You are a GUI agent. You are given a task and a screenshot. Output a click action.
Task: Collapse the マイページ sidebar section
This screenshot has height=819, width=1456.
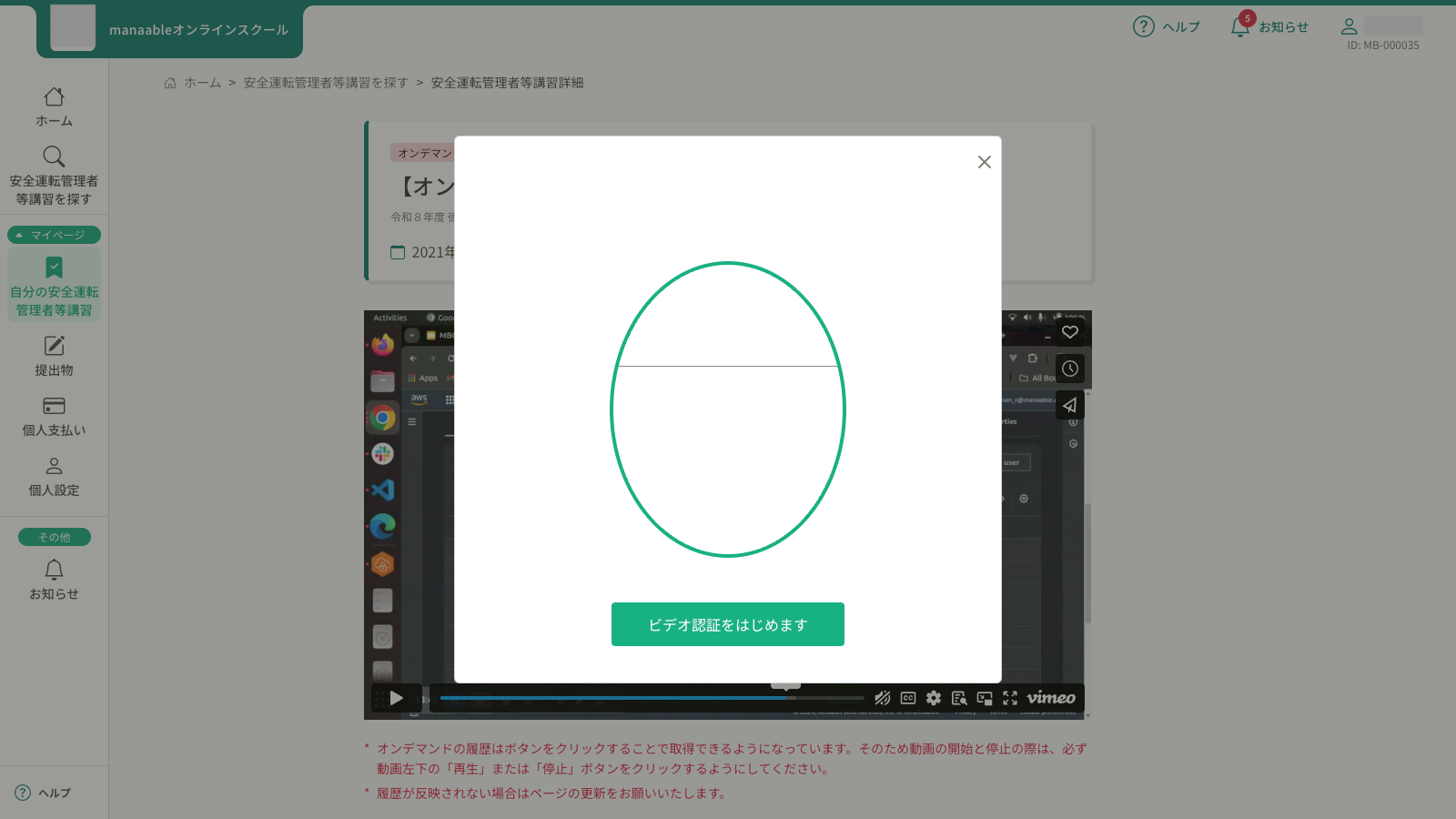click(x=54, y=234)
